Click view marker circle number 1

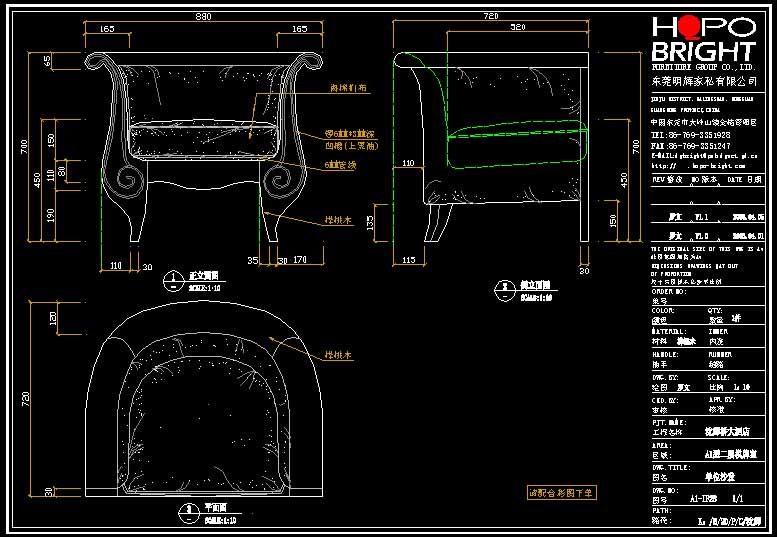click(x=173, y=281)
